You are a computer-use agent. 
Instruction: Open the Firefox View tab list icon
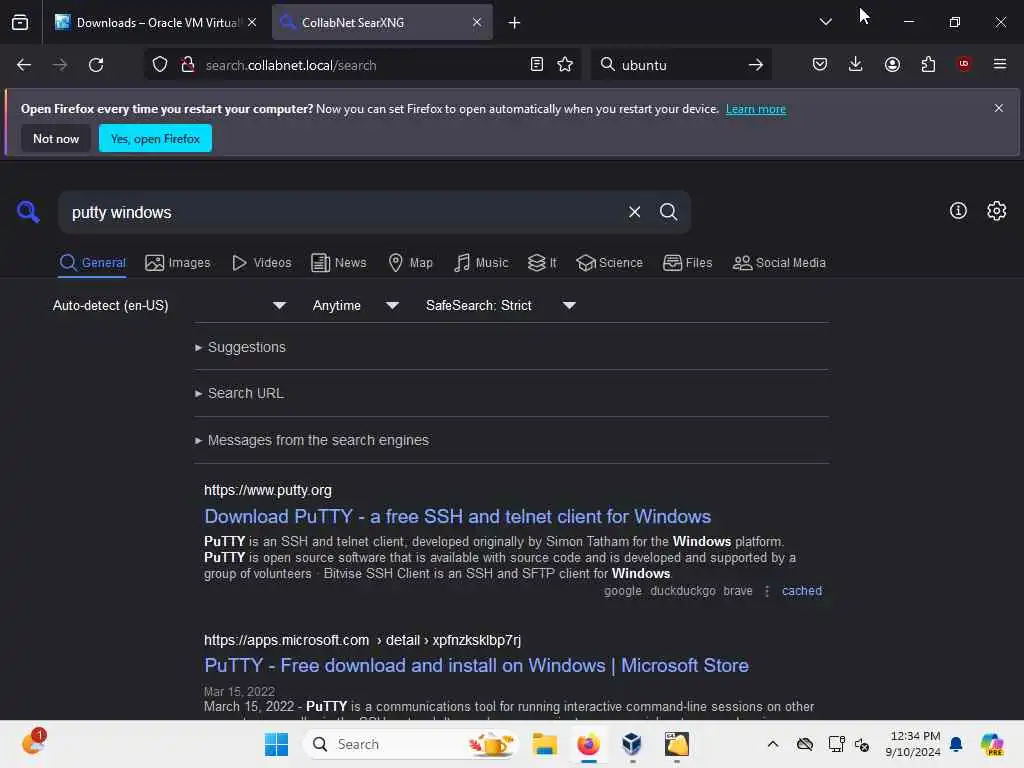[x=20, y=22]
